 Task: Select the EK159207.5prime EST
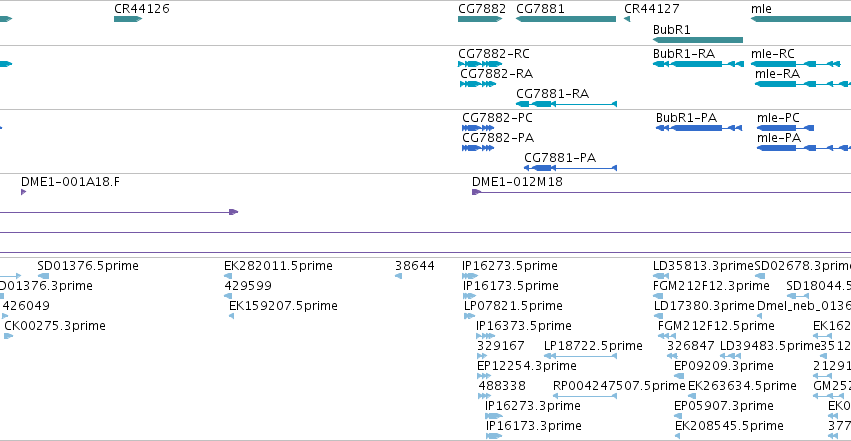click(231, 316)
